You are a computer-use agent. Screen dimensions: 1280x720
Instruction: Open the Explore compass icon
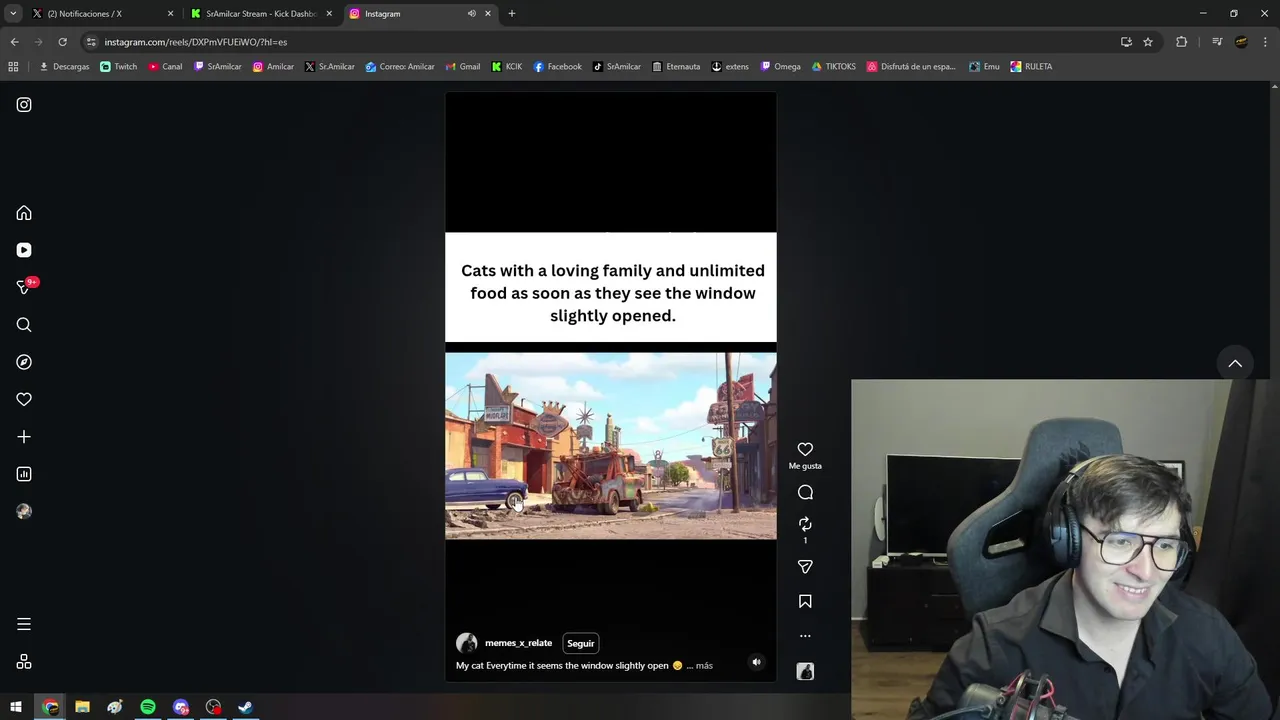(x=24, y=362)
